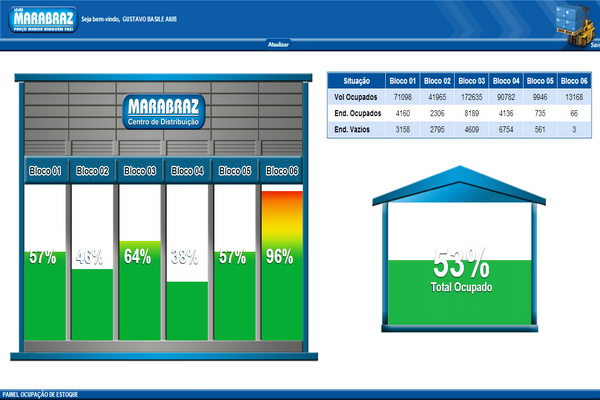Click the End. Vazios row label
The width and height of the screenshot is (600, 400).
352,129
